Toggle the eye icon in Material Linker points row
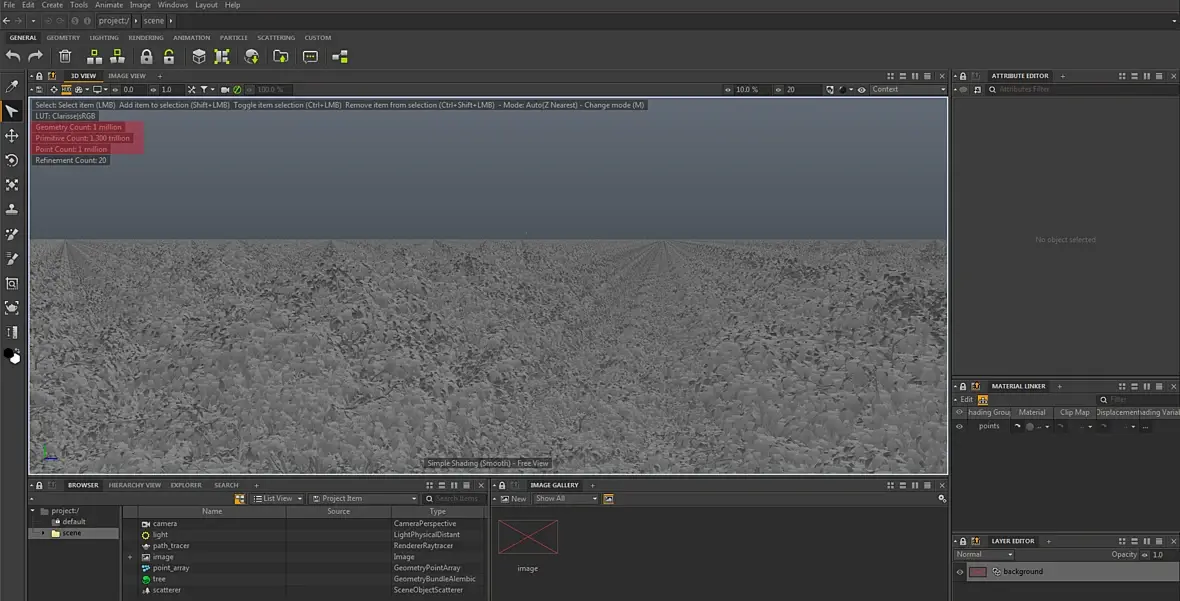This screenshot has height=601, width=1180. point(960,426)
